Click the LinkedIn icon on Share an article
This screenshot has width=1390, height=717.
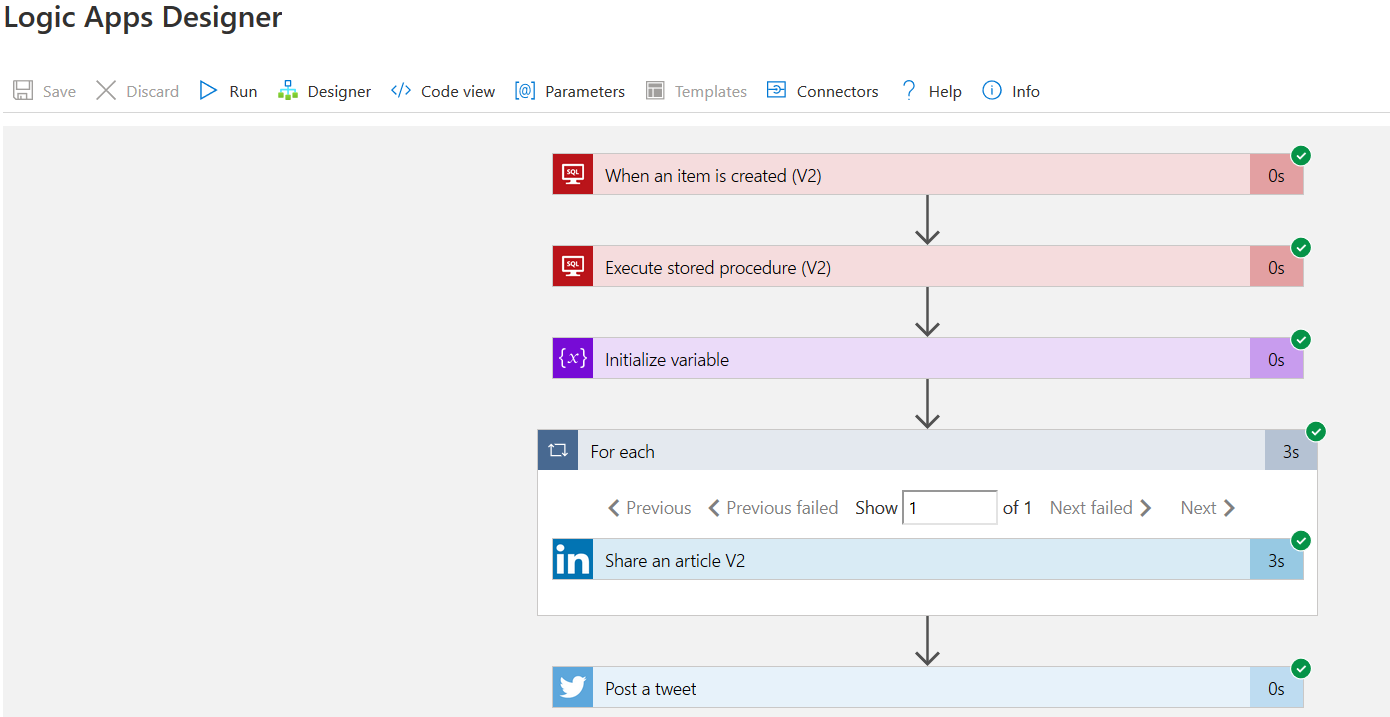point(573,560)
